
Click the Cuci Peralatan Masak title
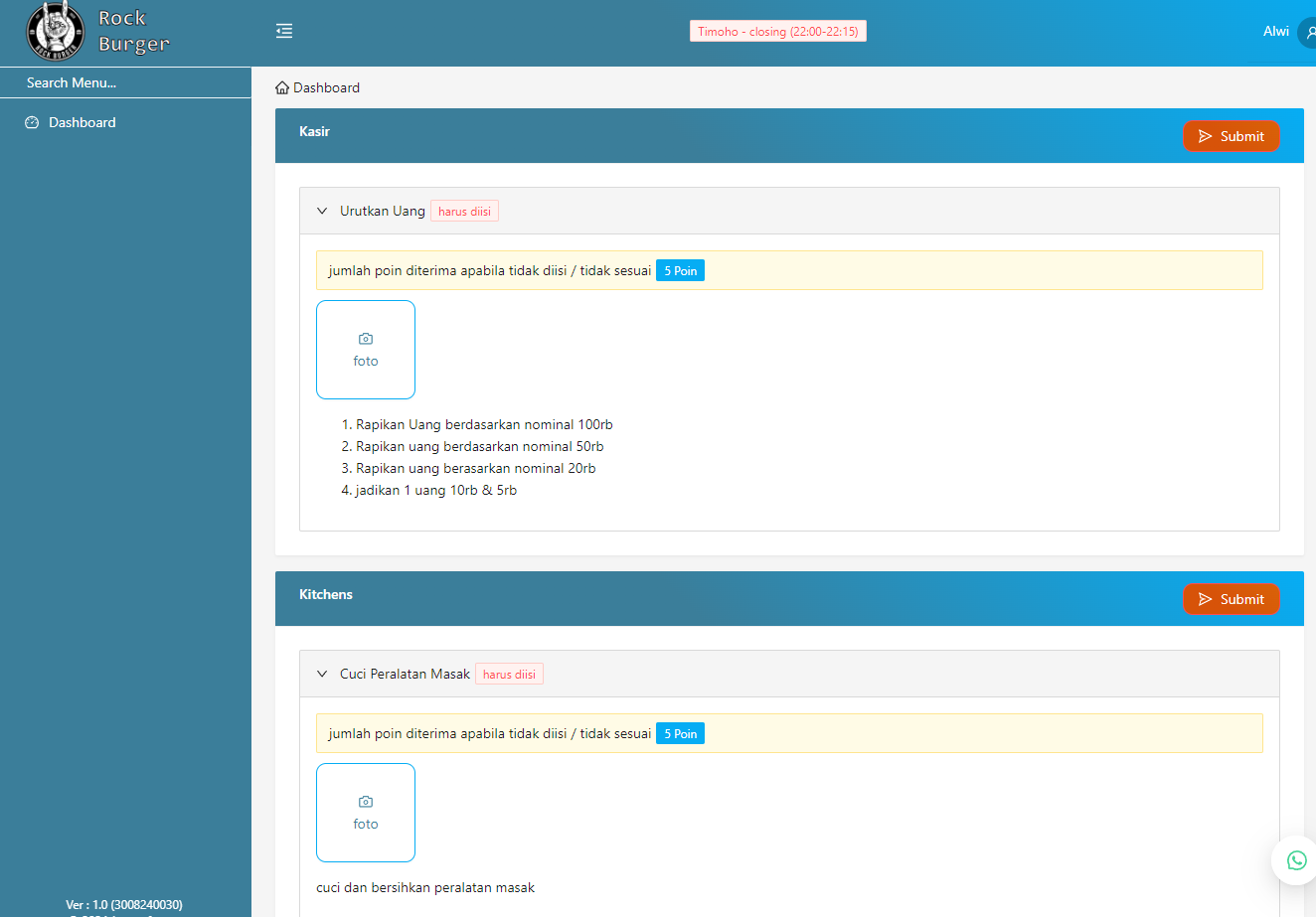pyautogui.click(x=405, y=674)
